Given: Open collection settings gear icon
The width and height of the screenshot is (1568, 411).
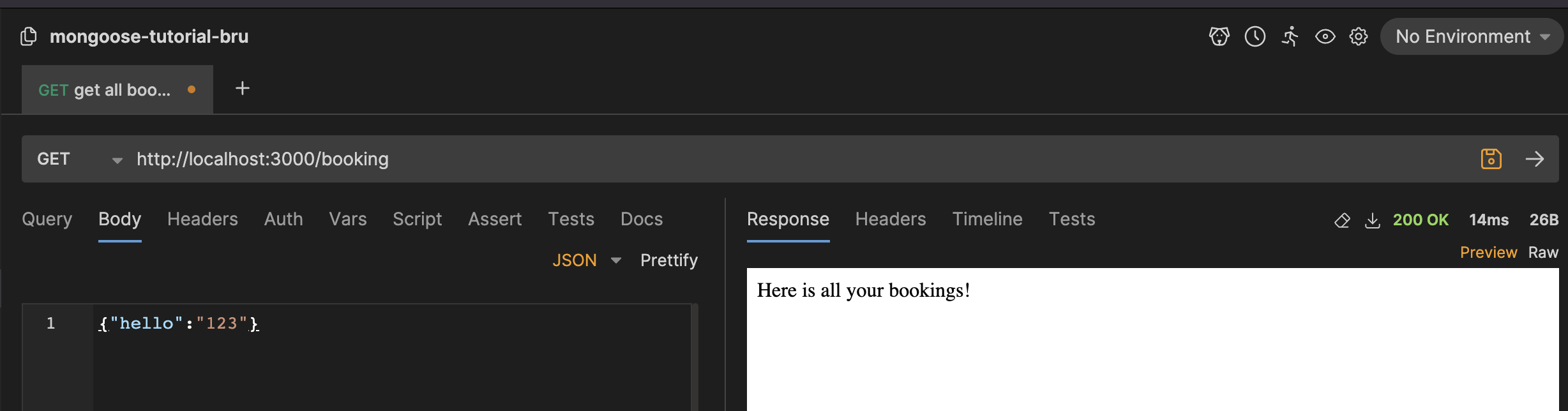Looking at the screenshot, I should coord(1358,36).
